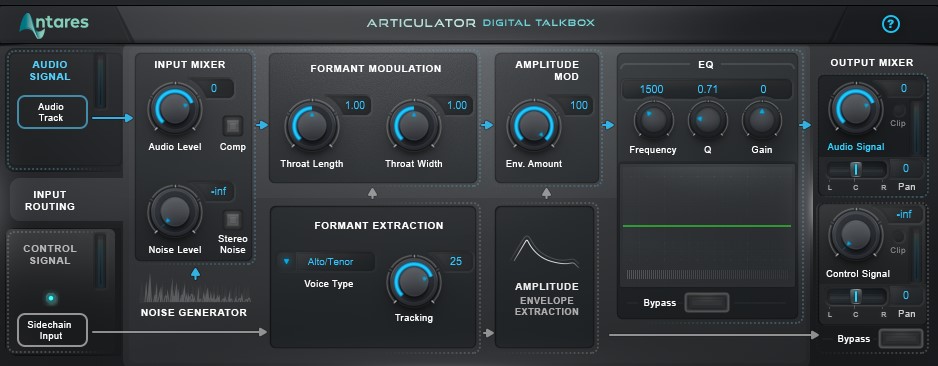Image resolution: width=938 pixels, height=366 pixels.
Task: Click the Tracking knob
Action: (413, 282)
